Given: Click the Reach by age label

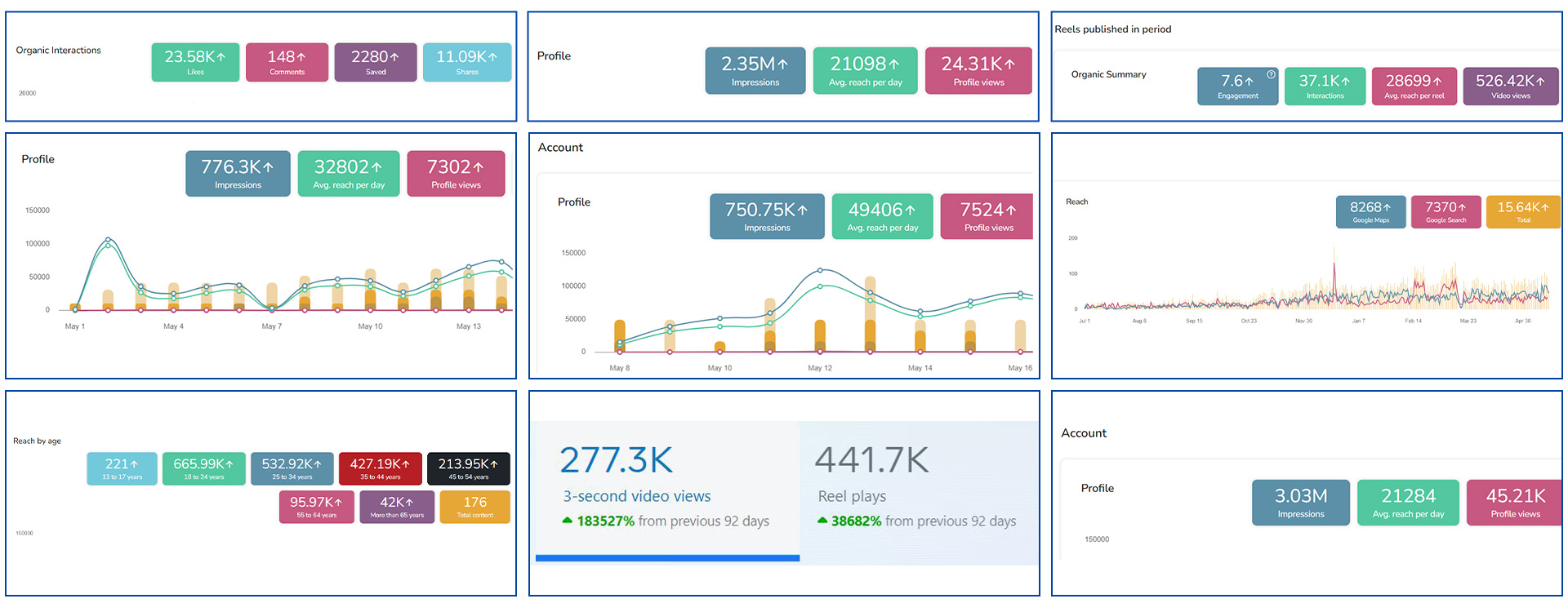Looking at the screenshot, I should [37, 441].
